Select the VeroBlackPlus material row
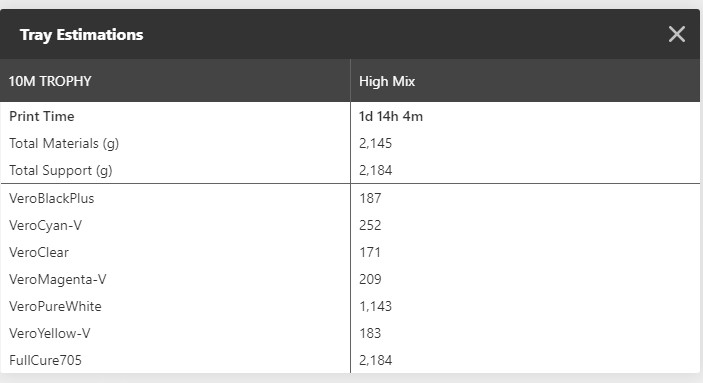Screen dimensions: 703x383 click(350, 198)
